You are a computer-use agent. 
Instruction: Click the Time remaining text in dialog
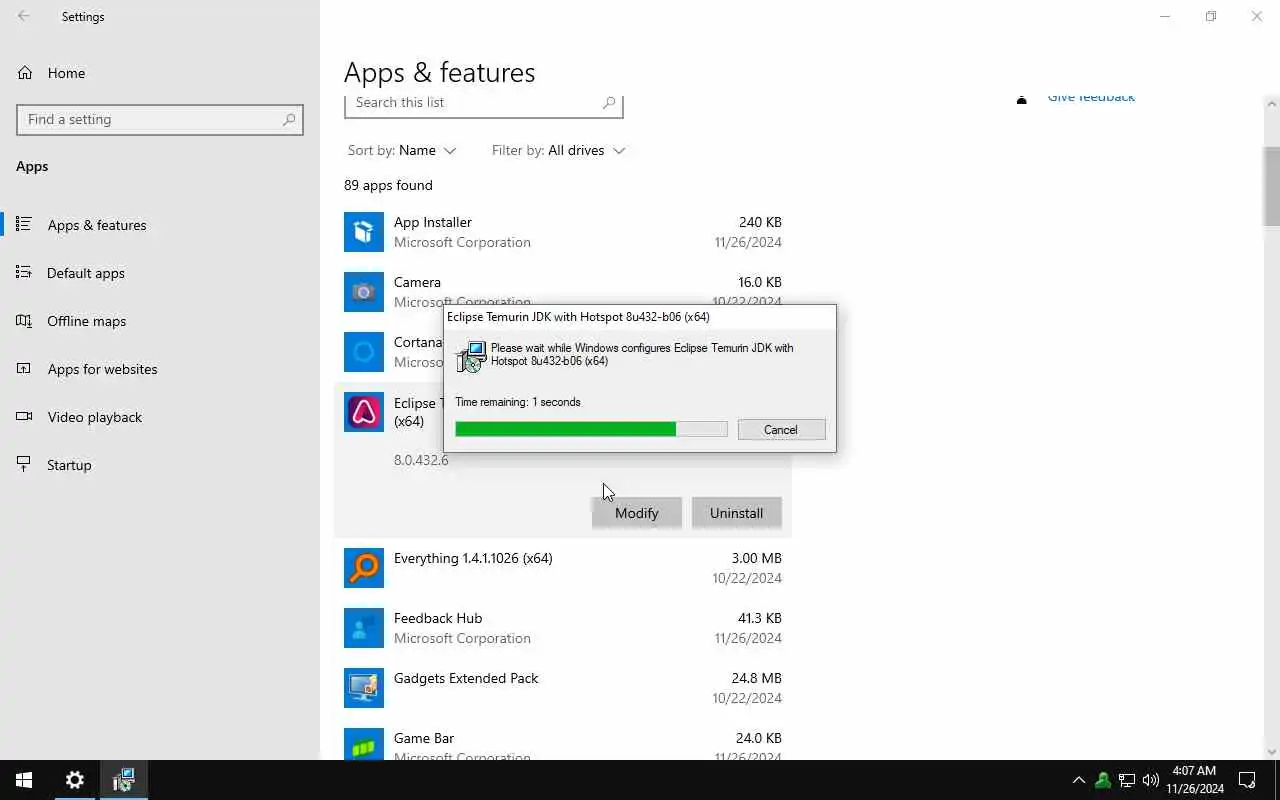[517, 402]
